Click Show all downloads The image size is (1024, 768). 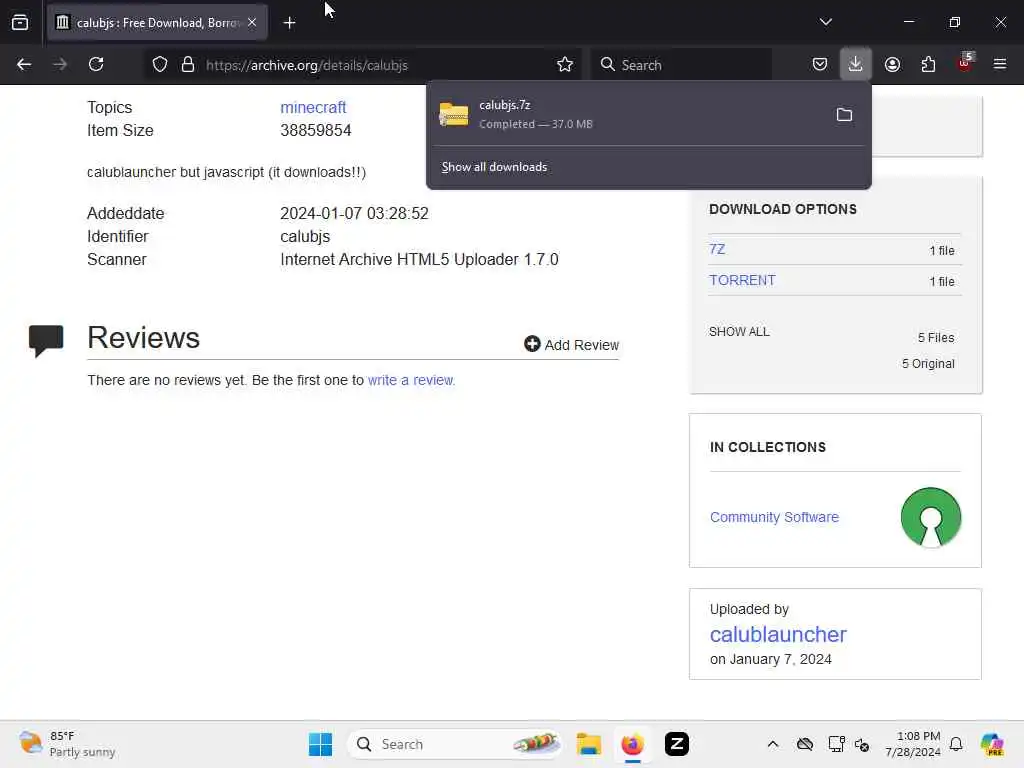click(494, 167)
